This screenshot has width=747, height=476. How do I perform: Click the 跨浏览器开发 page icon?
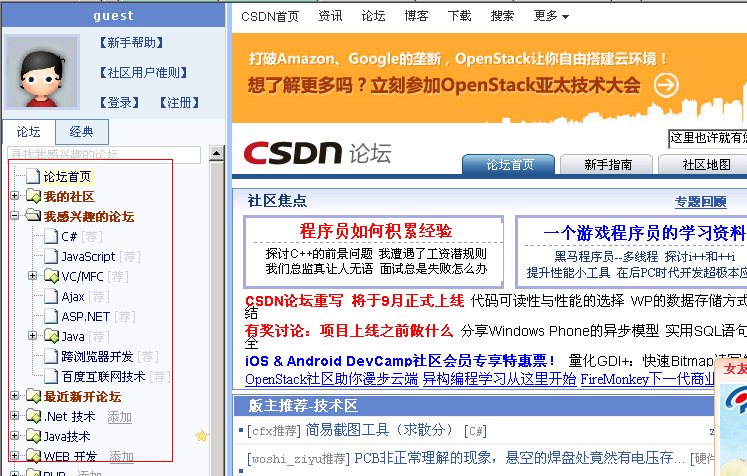[x=51, y=356]
